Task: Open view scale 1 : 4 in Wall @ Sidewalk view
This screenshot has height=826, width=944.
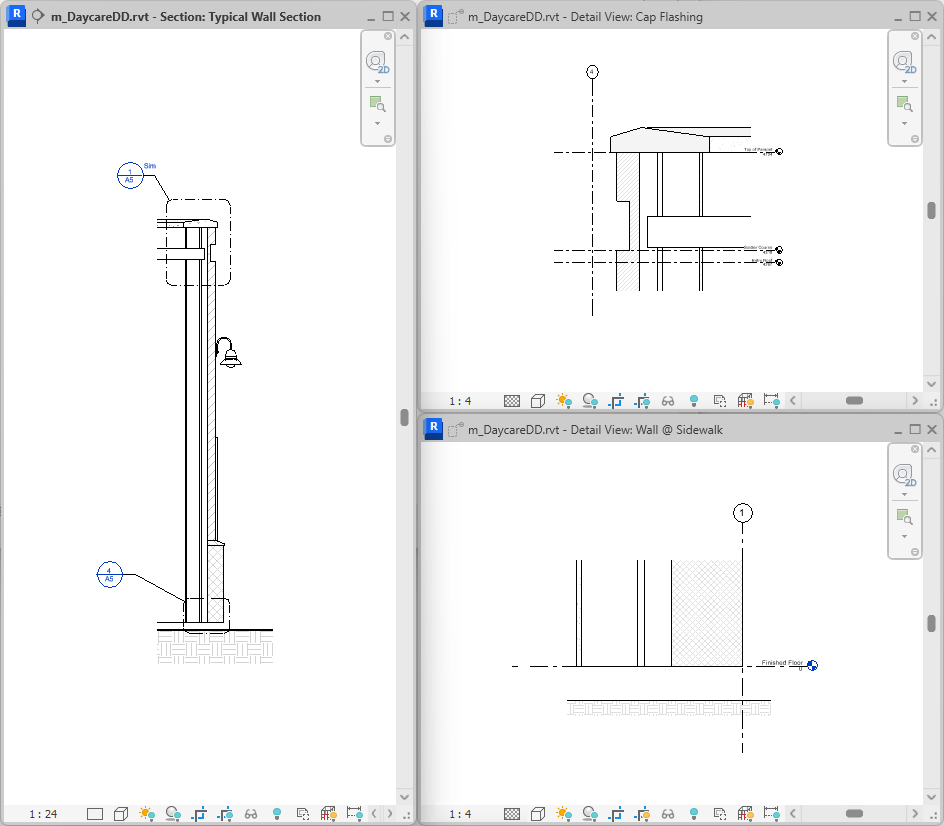Action: (460, 814)
